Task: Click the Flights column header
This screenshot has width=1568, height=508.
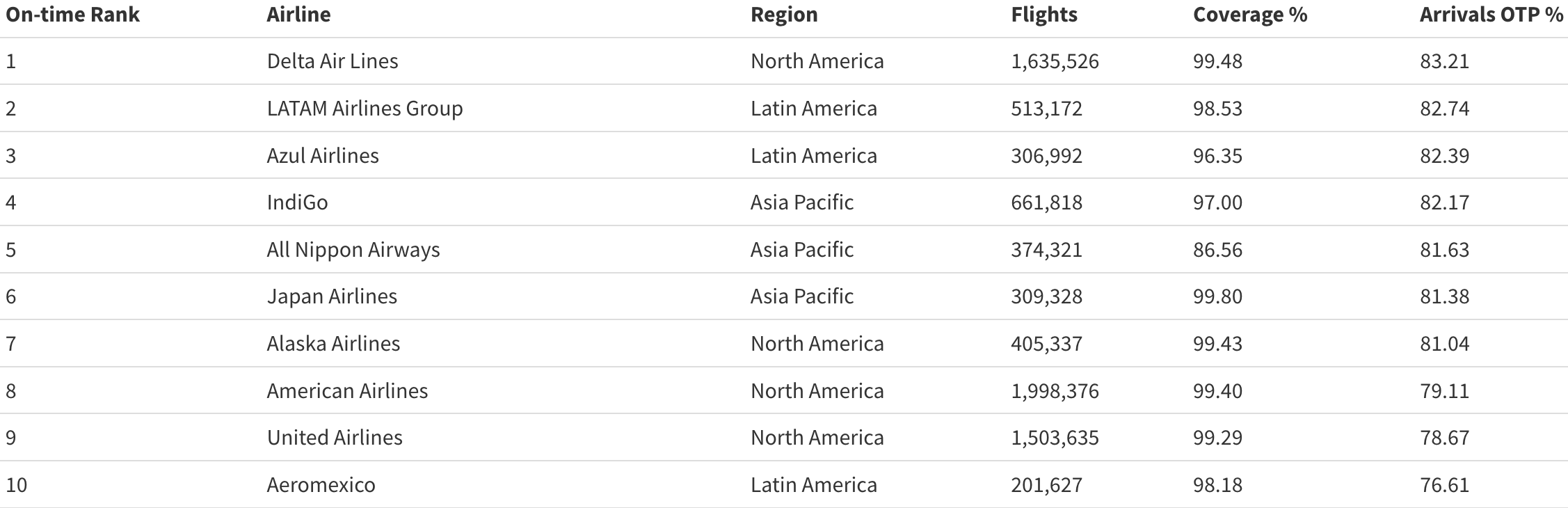Action: point(1044,15)
